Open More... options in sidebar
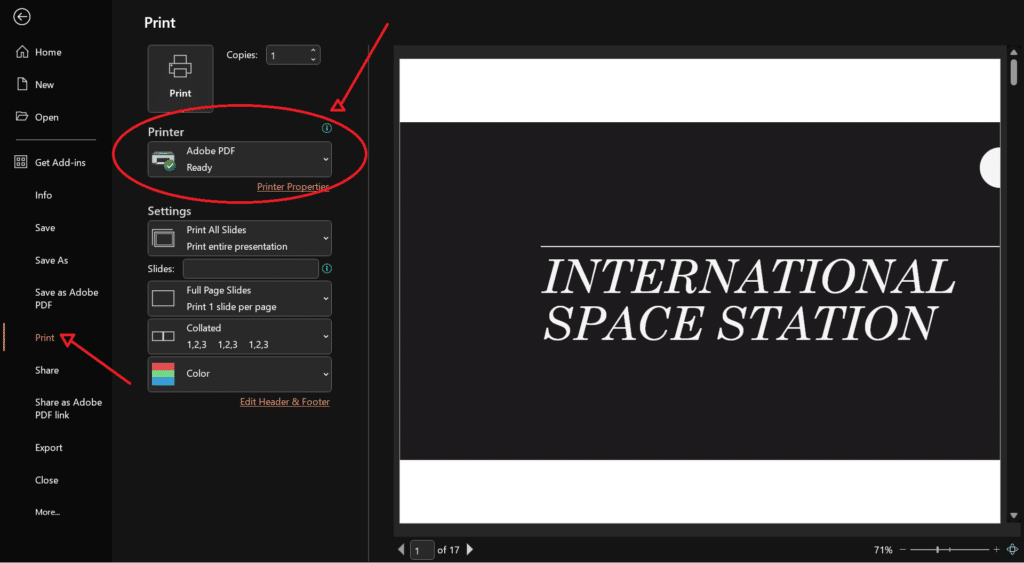The image size is (1024, 563). tap(48, 513)
